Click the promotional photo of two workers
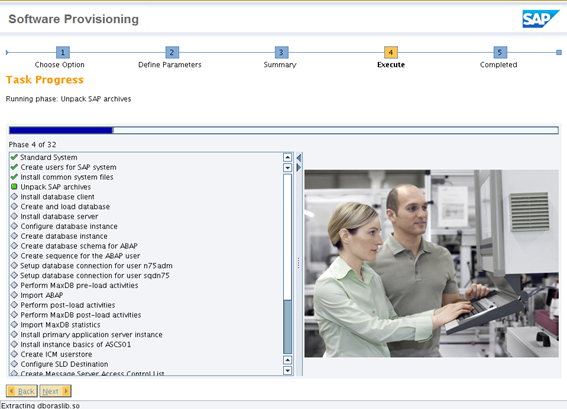This screenshot has width=567, height=409. (x=431, y=264)
